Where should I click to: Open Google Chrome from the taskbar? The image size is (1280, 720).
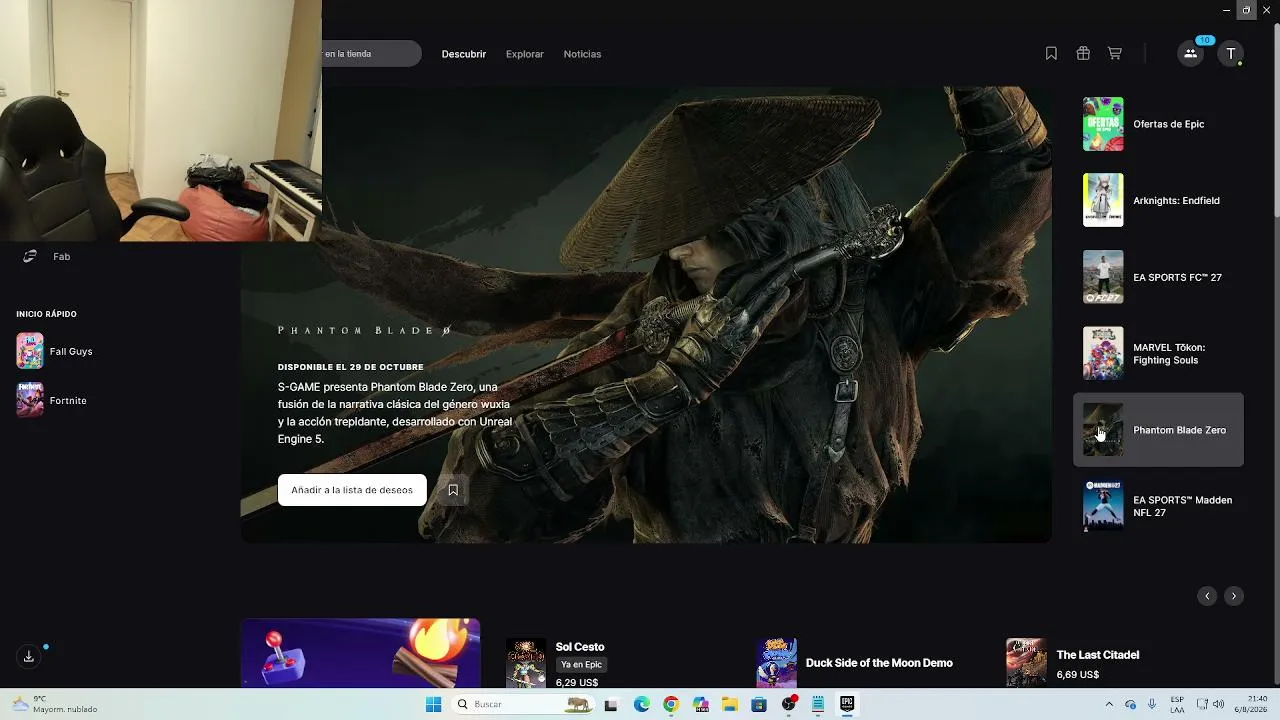click(x=671, y=704)
